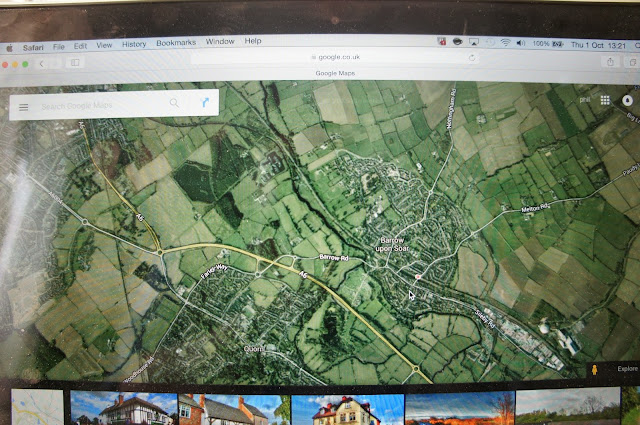
Task: Open the File menu
Action: [x=59, y=47]
